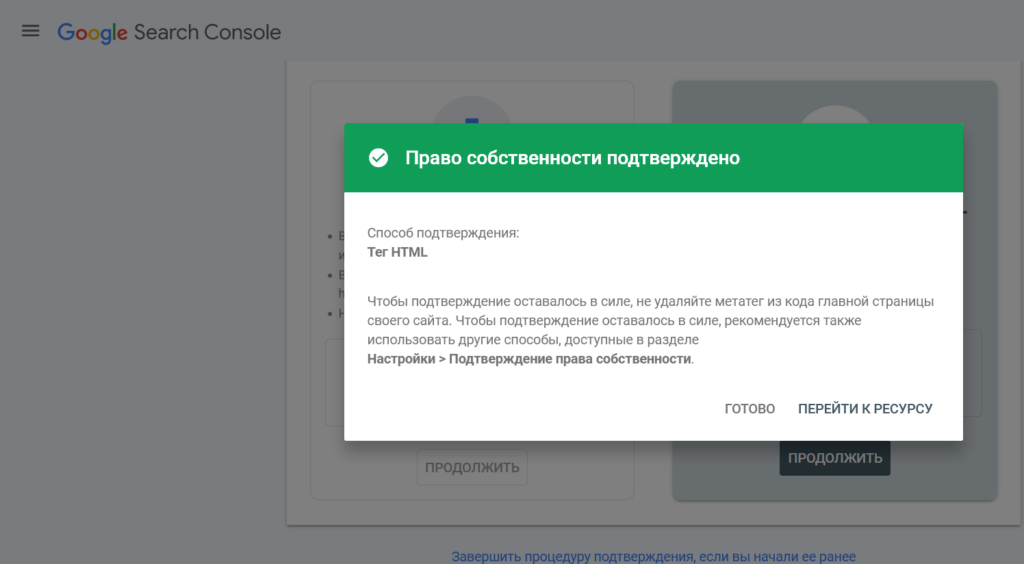Viewport: 1024px width, 564px height.
Task: Click the green checkmark verification icon
Action: point(378,158)
